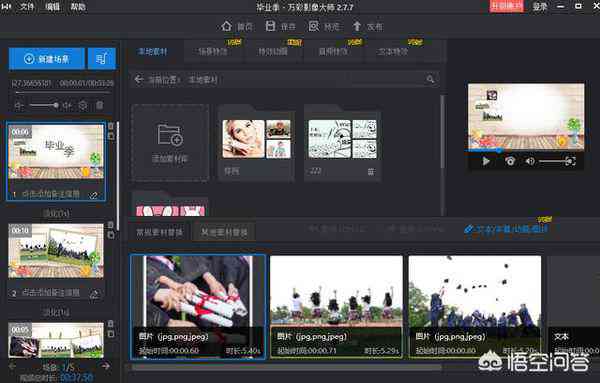Image resolution: width=600 pixels, height=383 pixels.
Task: Click the floppy-disk save icon
Action: [271, 26]
